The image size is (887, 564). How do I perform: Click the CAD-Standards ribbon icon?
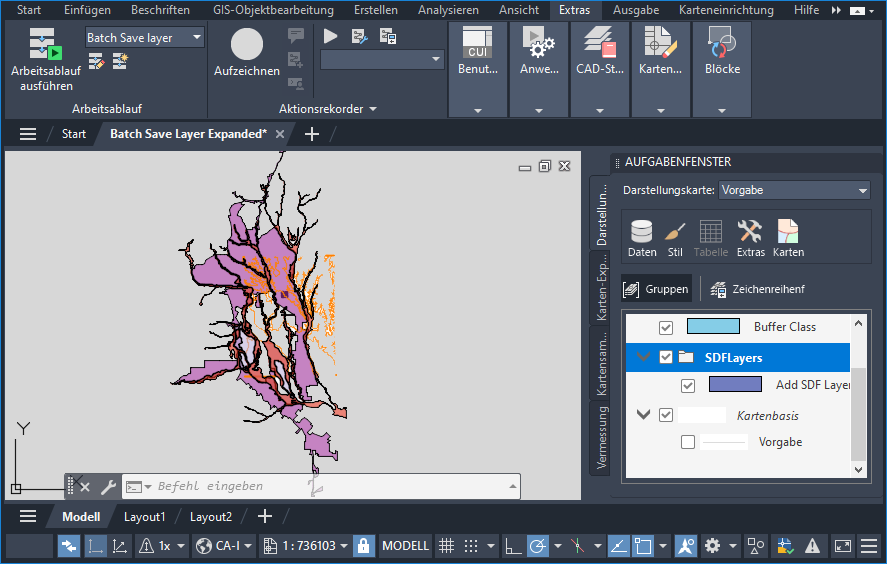tap(600, 46)
